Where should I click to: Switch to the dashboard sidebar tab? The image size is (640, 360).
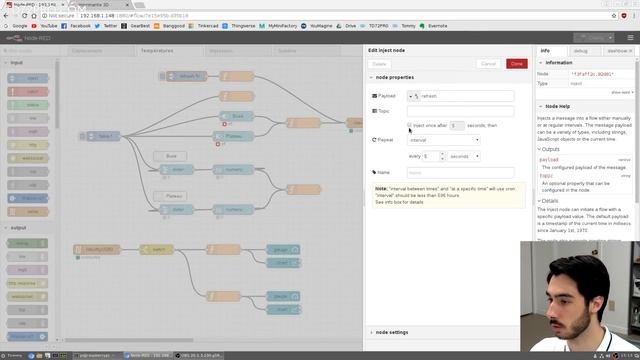[x=618, y=51]
